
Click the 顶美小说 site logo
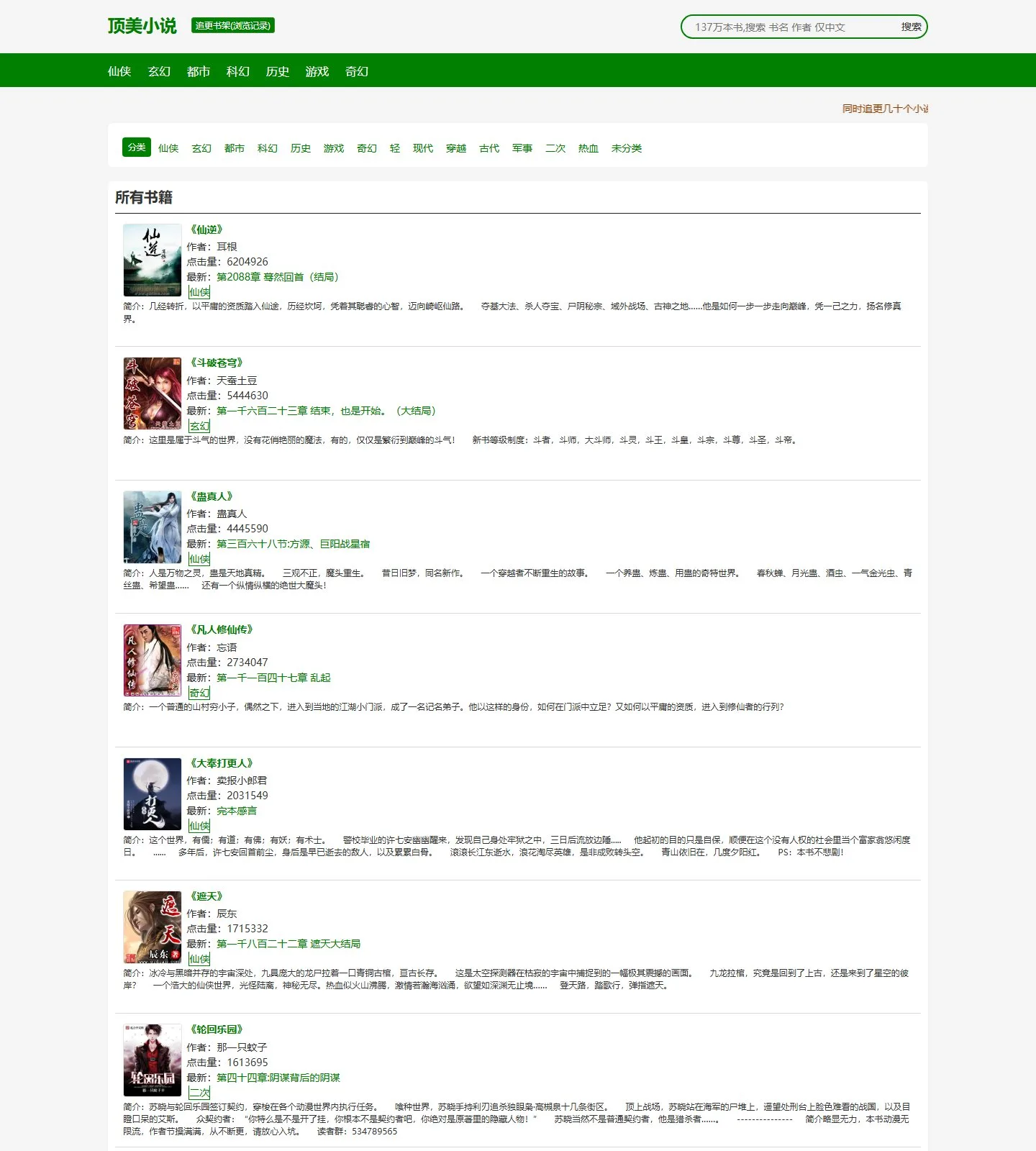coord(142,26)
